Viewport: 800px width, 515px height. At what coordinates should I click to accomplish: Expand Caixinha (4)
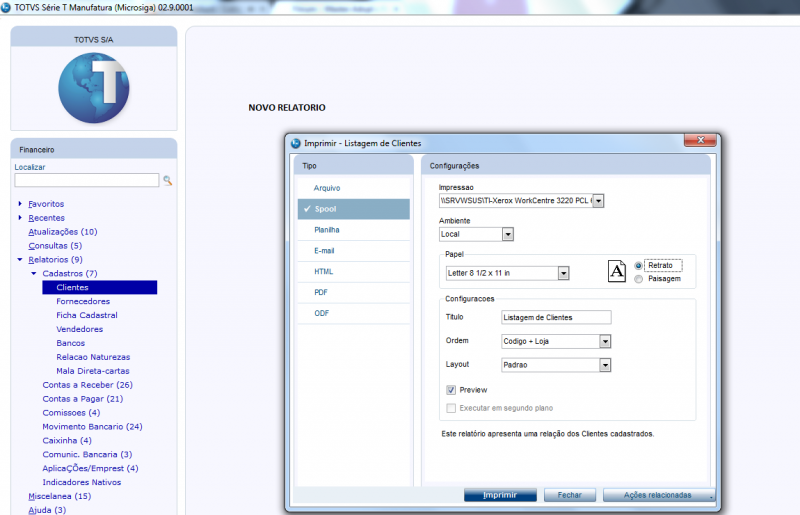(67, 440)
